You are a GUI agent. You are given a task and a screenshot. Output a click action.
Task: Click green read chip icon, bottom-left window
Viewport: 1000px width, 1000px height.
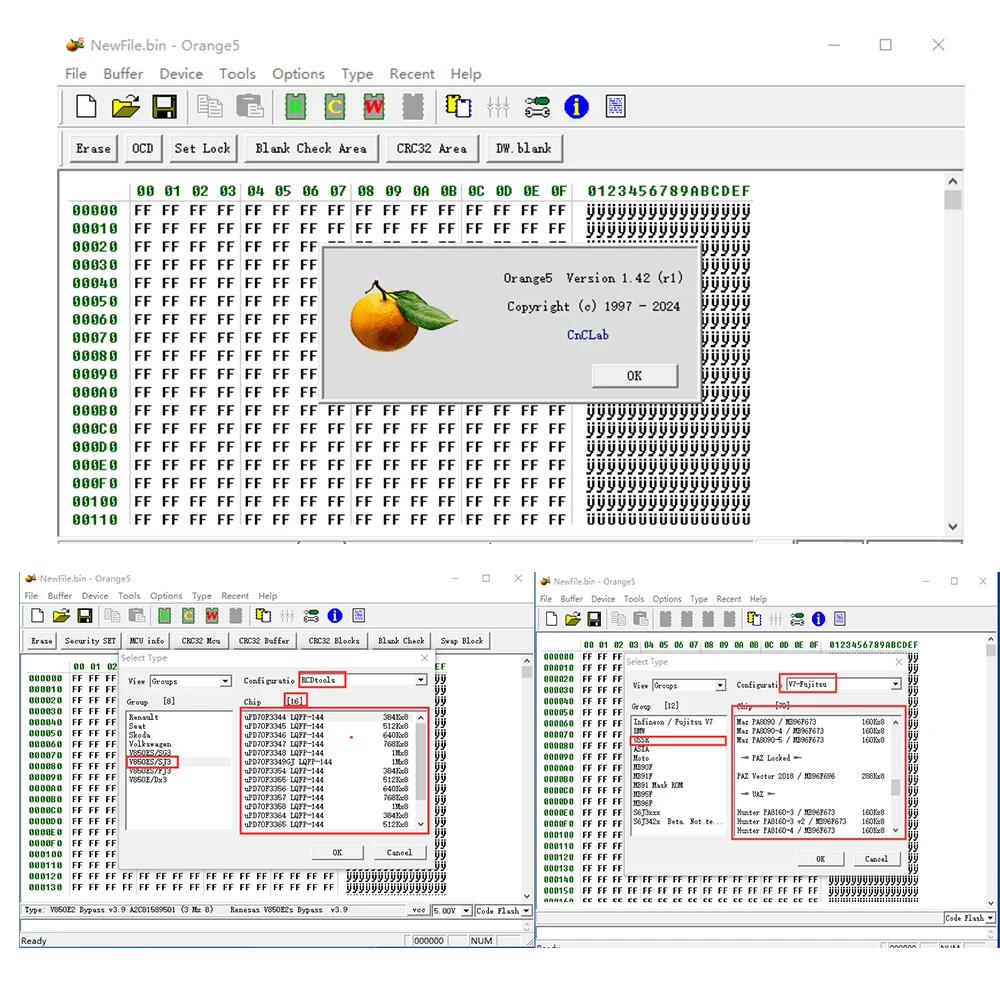[x=165, y=615]
